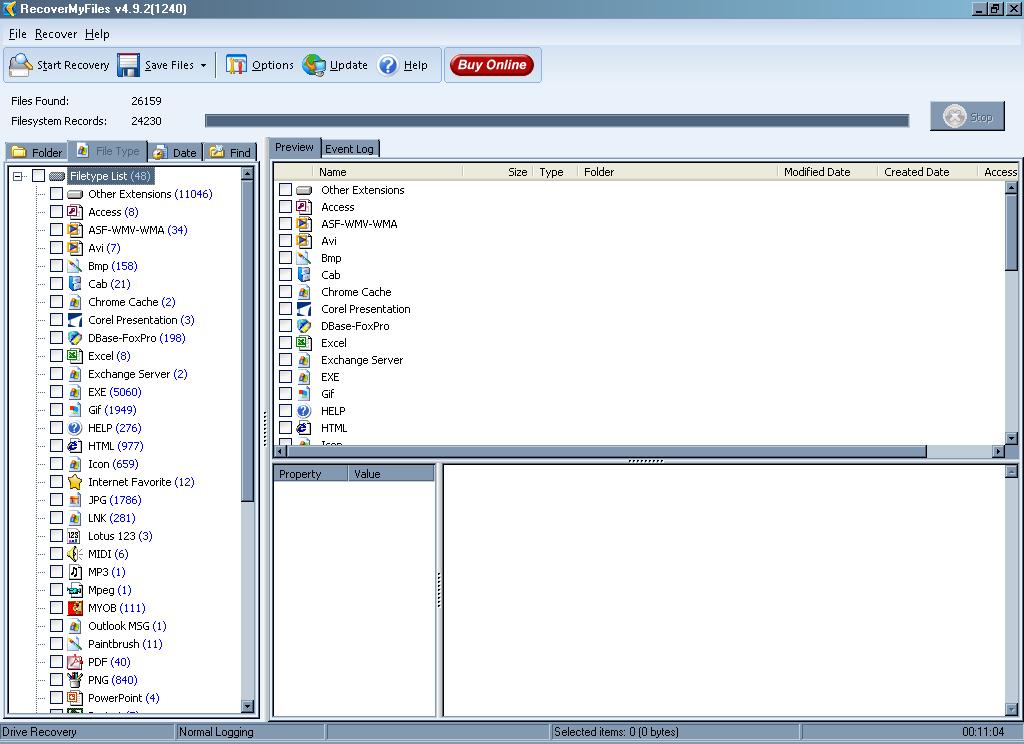
Task: Select the Excel icon in the tree
Action: coord(75,356)
